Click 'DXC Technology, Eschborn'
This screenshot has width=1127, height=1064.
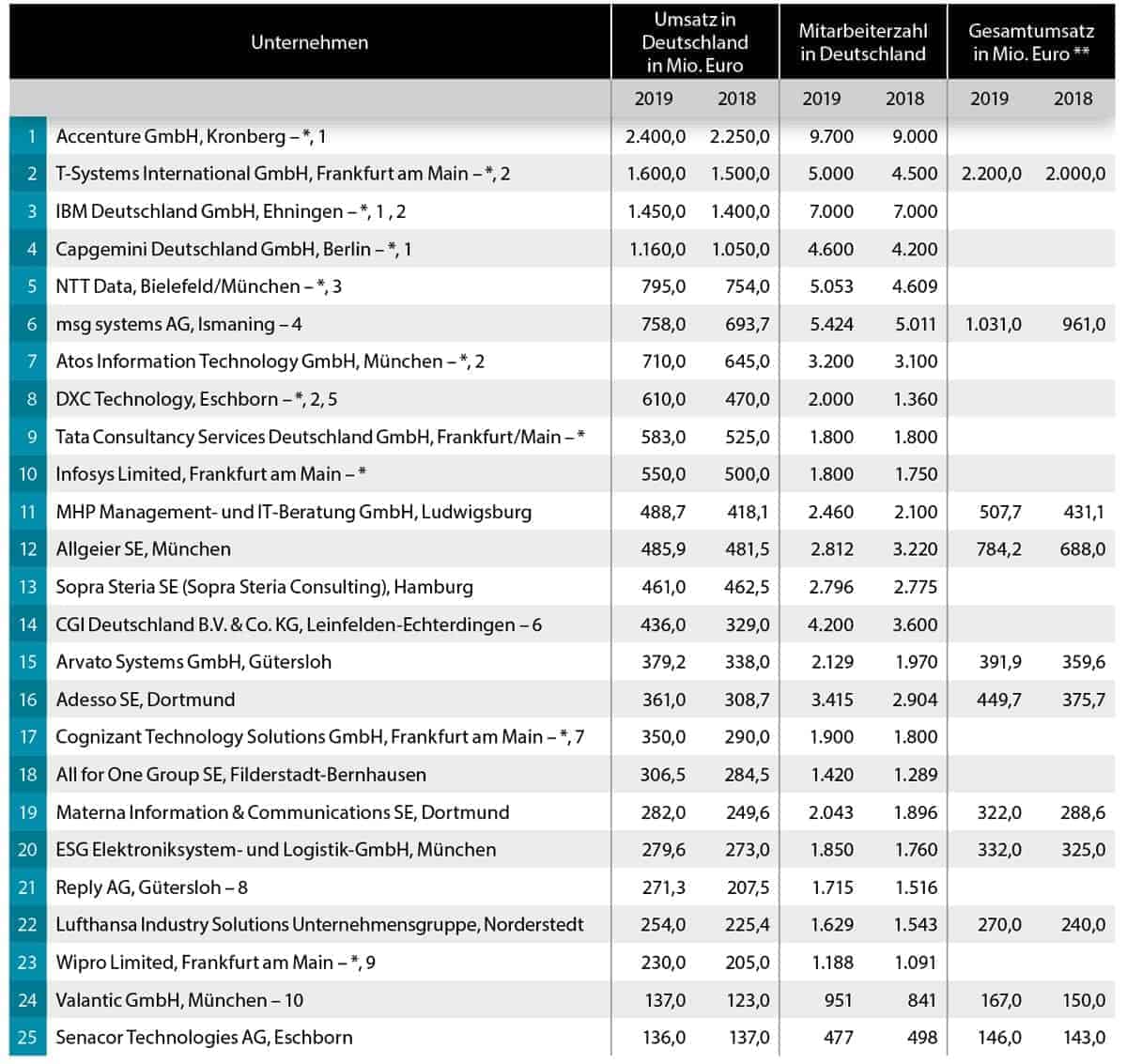pos(167,399)
